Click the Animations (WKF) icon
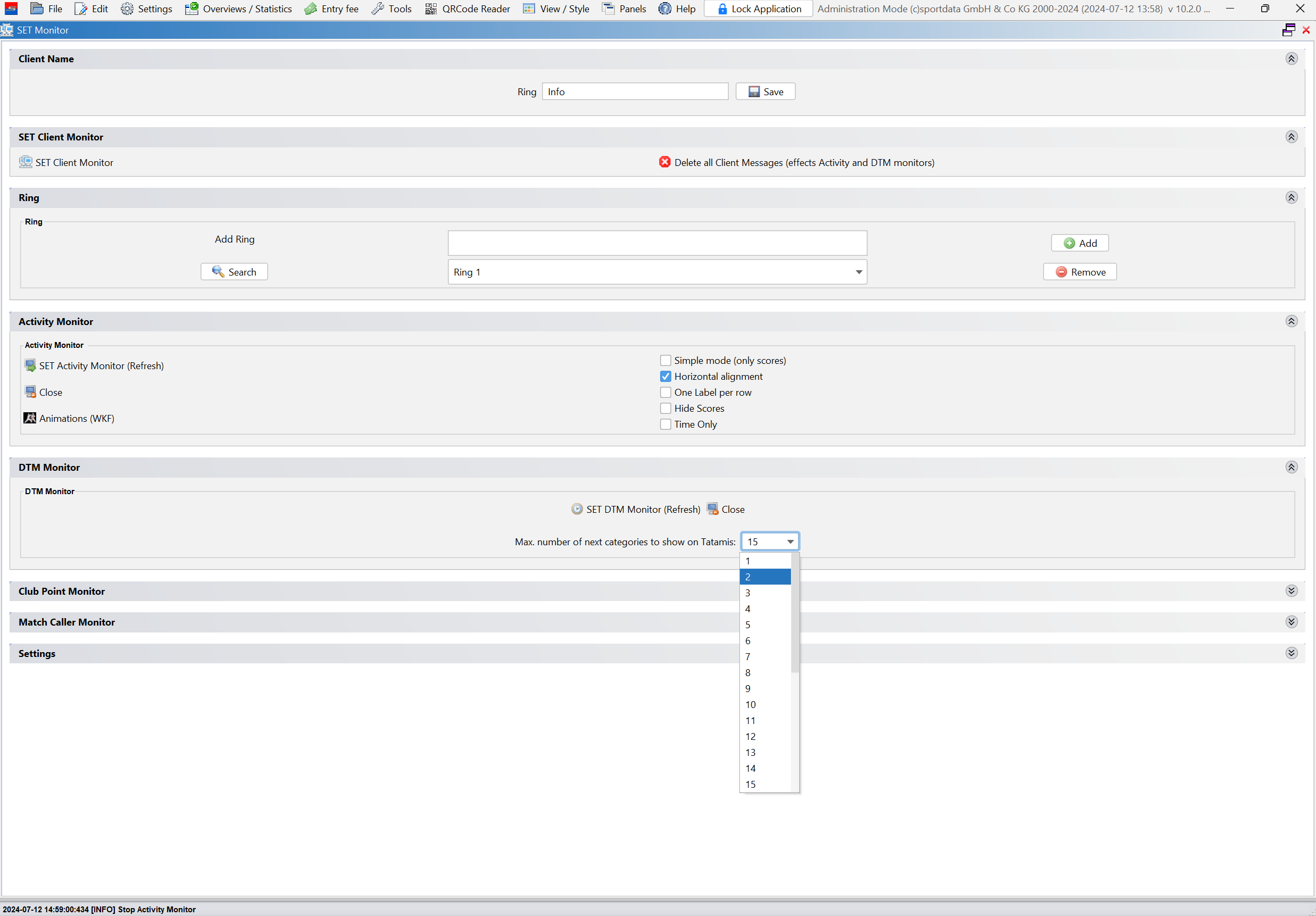 [x=30, y=418]
